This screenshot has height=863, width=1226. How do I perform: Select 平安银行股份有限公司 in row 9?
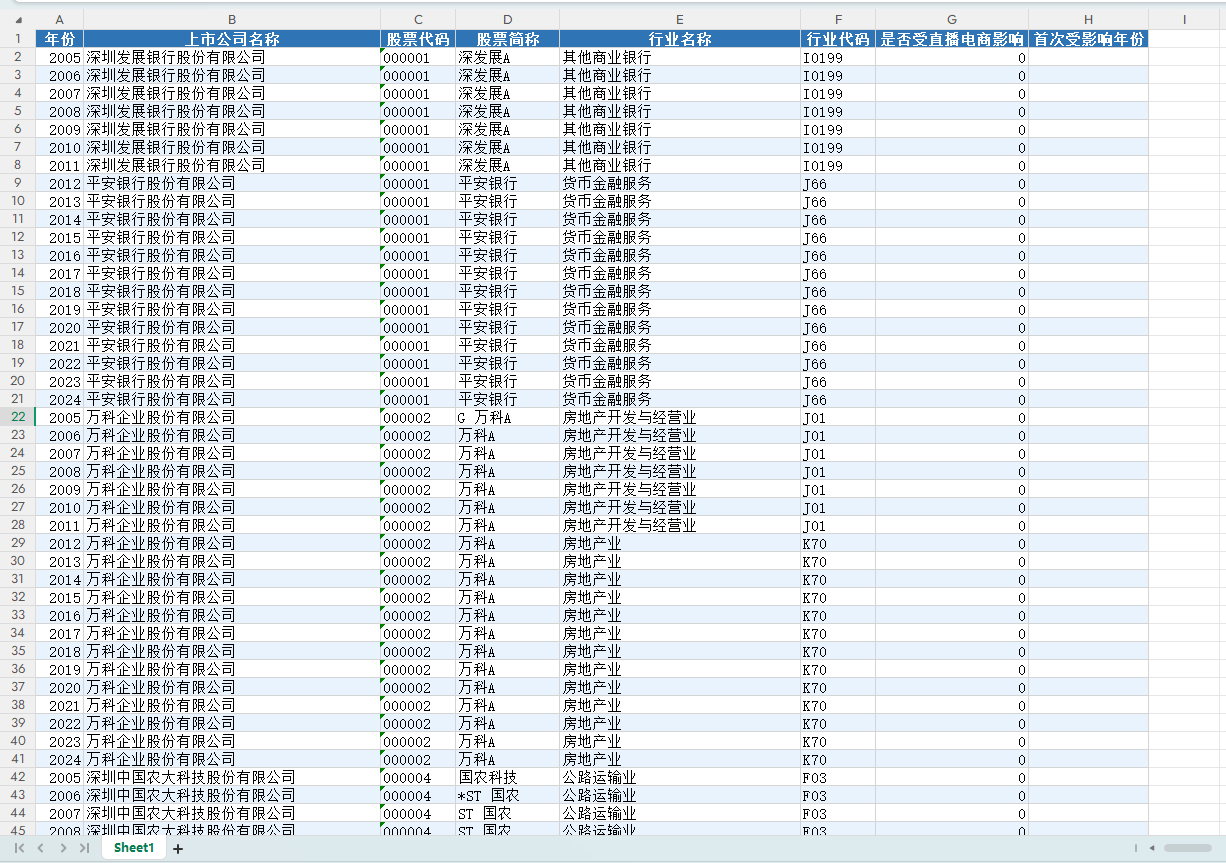[x=232, y=183]
